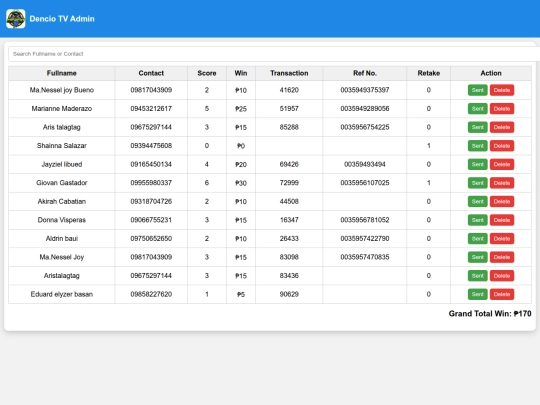Click the Dencio TV logo icon
Image resolution: width=540 pixels, height=405 pixels.
[15, 19]
